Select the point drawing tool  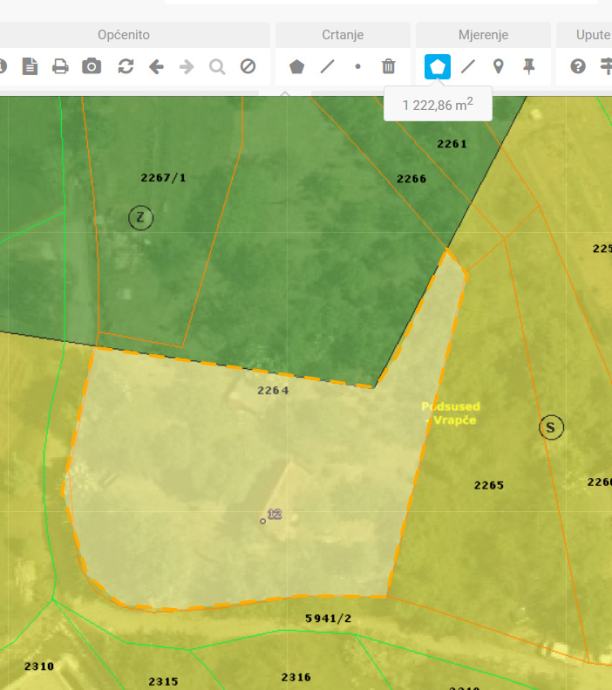tap(358, 67)
